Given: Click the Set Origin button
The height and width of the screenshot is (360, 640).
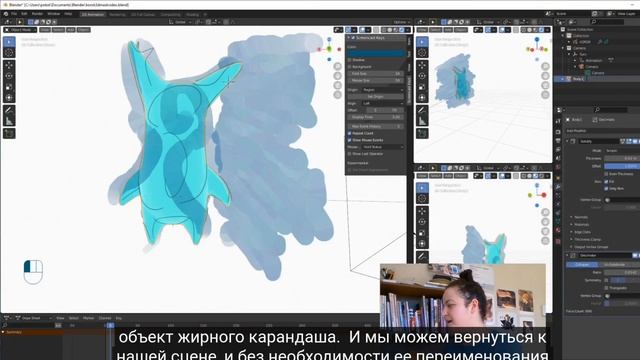Looking at the screenshot, I should tap(376, 97).
